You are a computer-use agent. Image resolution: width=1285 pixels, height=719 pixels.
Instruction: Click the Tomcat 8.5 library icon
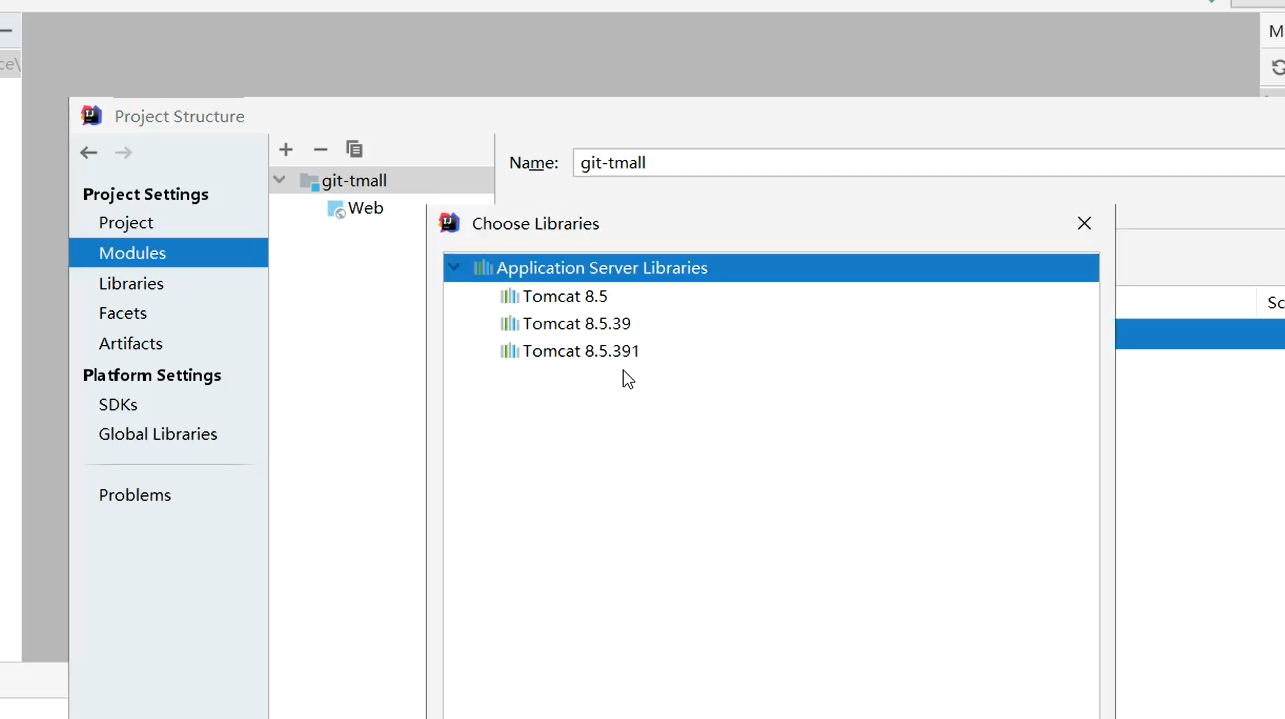click(x=509, y=296)
